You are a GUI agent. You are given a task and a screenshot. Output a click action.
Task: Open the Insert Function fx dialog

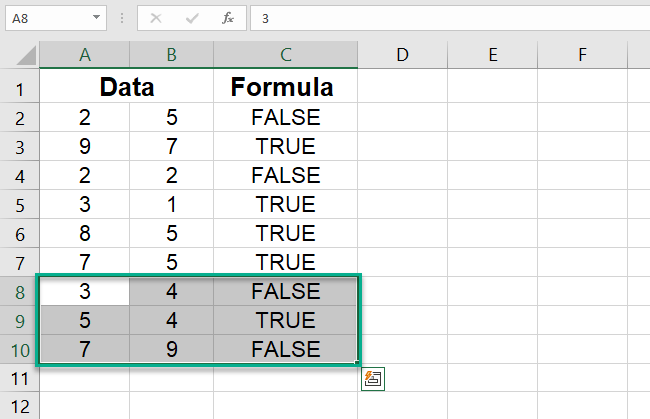tap(228, 18)
